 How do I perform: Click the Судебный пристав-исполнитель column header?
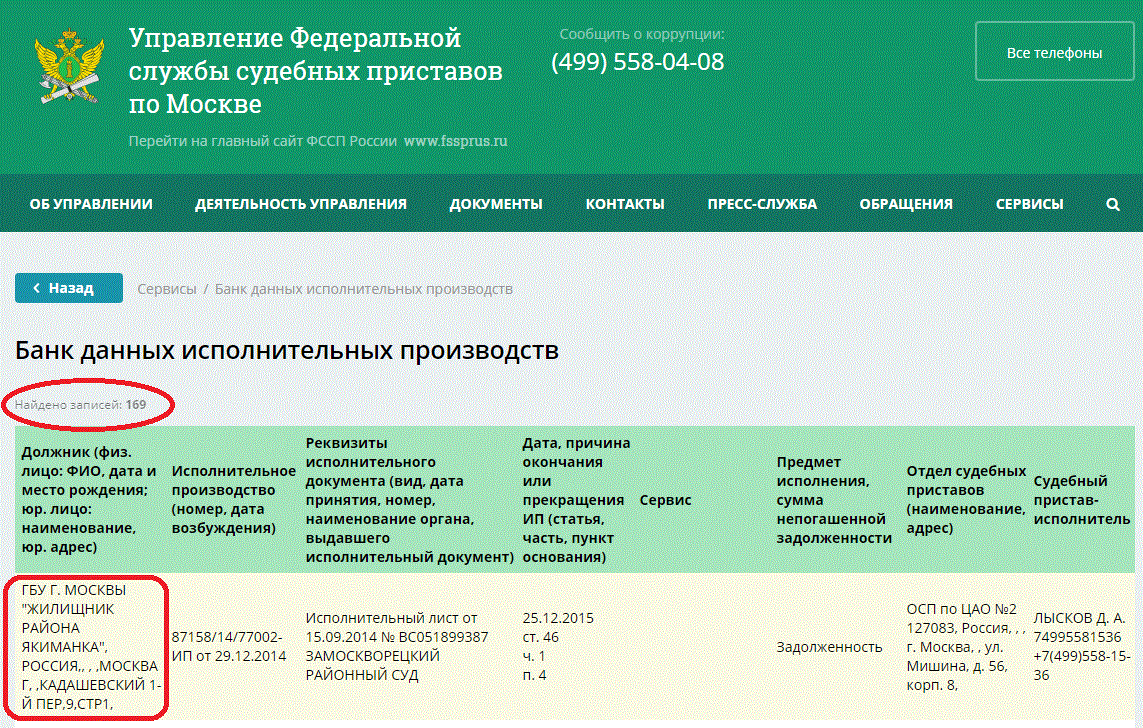(1082, 499)
